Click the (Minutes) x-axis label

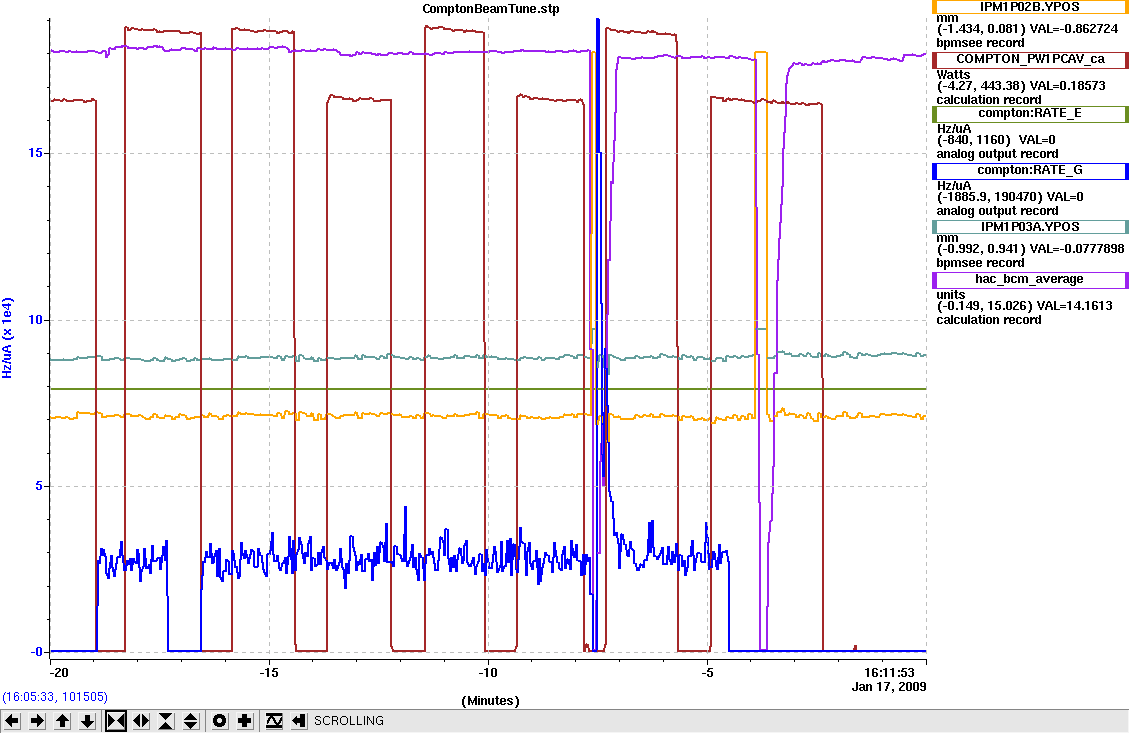pos(490,701)
